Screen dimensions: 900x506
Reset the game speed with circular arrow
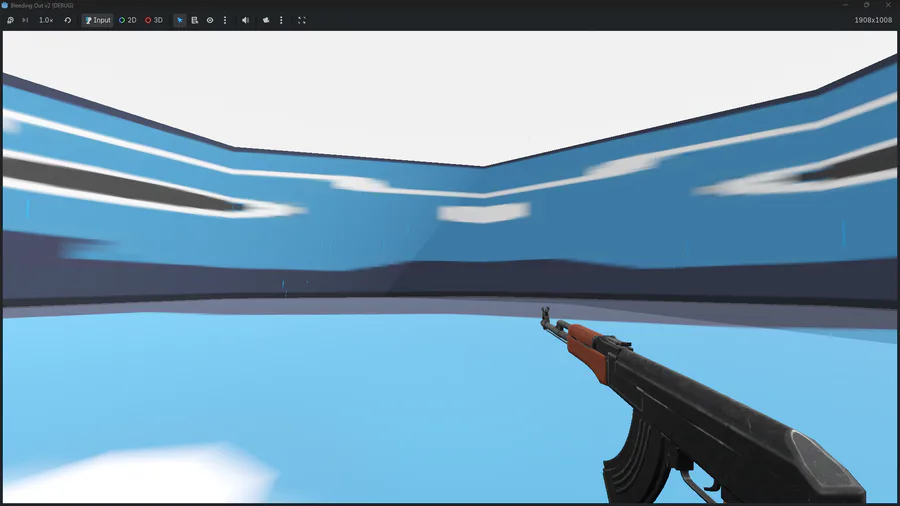68,20
